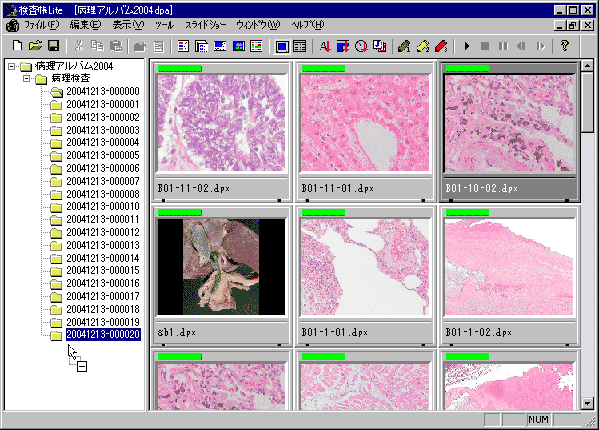Open the スライドショー menu

[206, 25]
